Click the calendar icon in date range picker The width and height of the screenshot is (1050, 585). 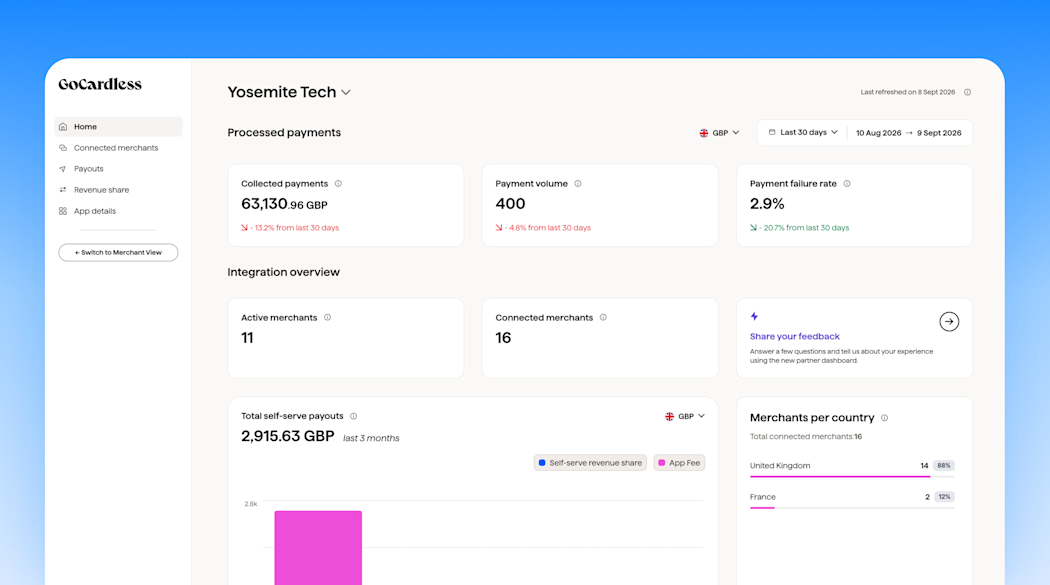772,133
